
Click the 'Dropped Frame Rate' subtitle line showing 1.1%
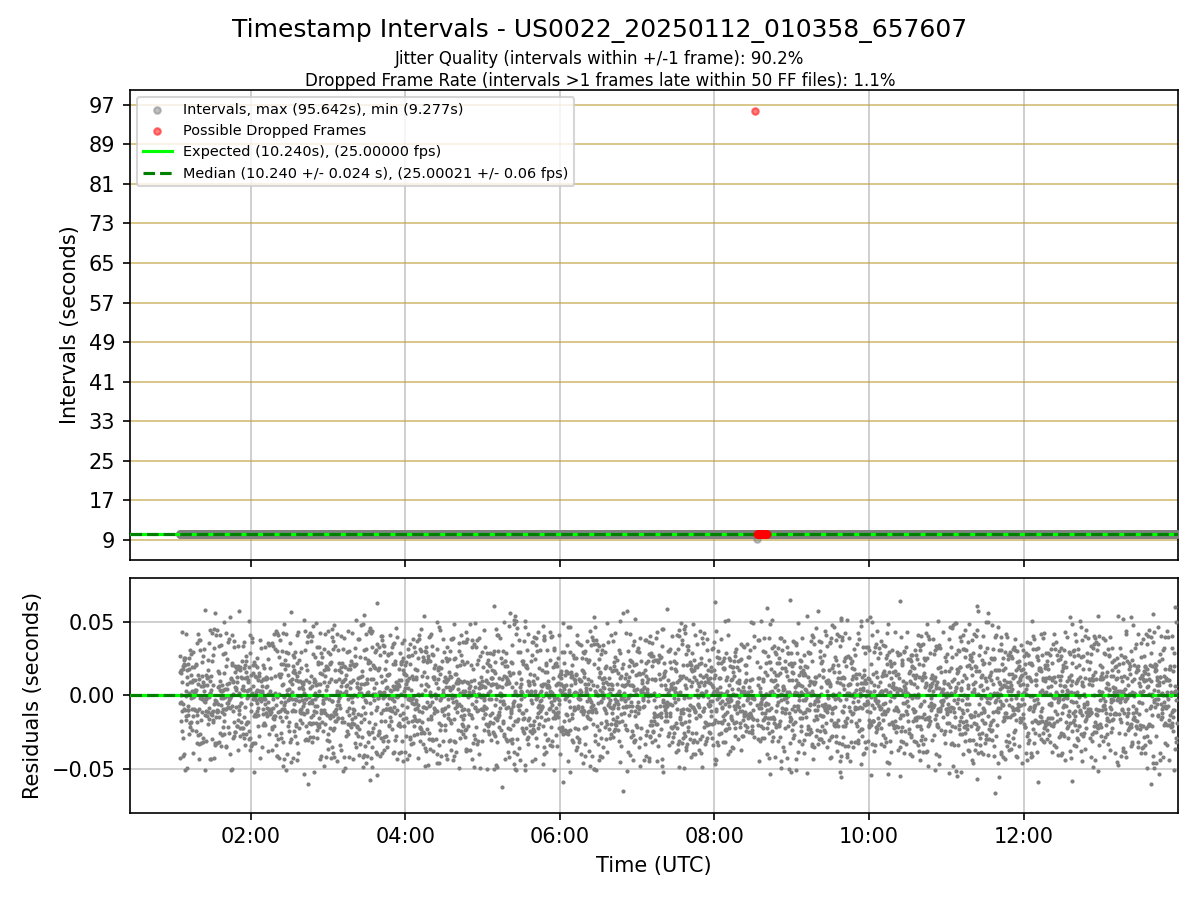coord(599,79)
